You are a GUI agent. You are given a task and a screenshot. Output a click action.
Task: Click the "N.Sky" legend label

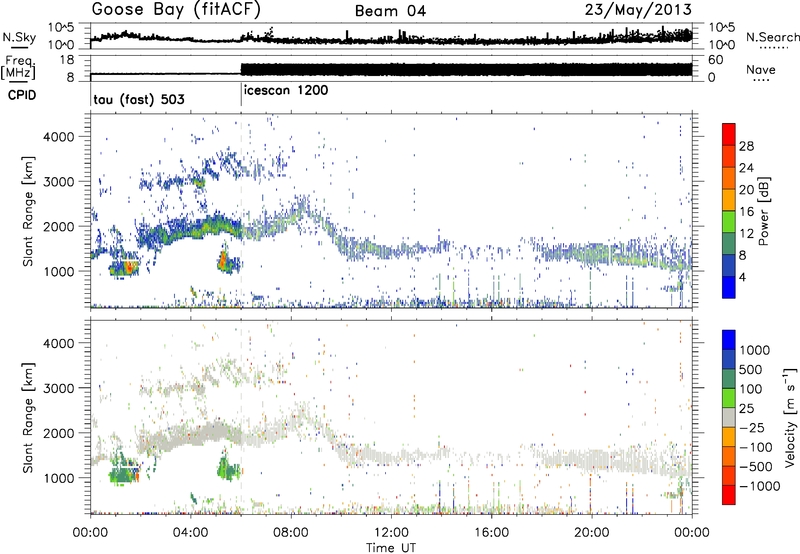tap(19, 37)
